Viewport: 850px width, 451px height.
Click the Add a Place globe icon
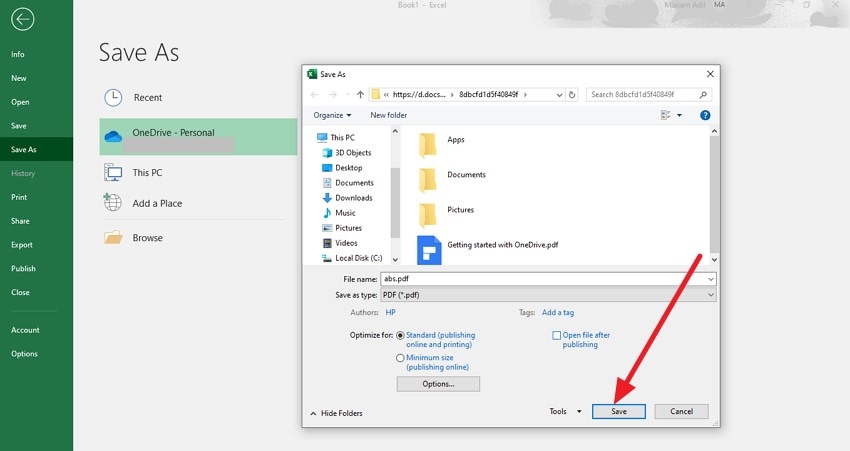point(113,202)
